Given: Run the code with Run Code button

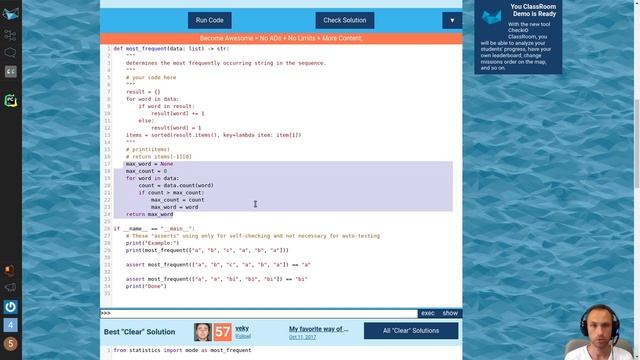Looking at the screenshot, I should tap(209, 20).
